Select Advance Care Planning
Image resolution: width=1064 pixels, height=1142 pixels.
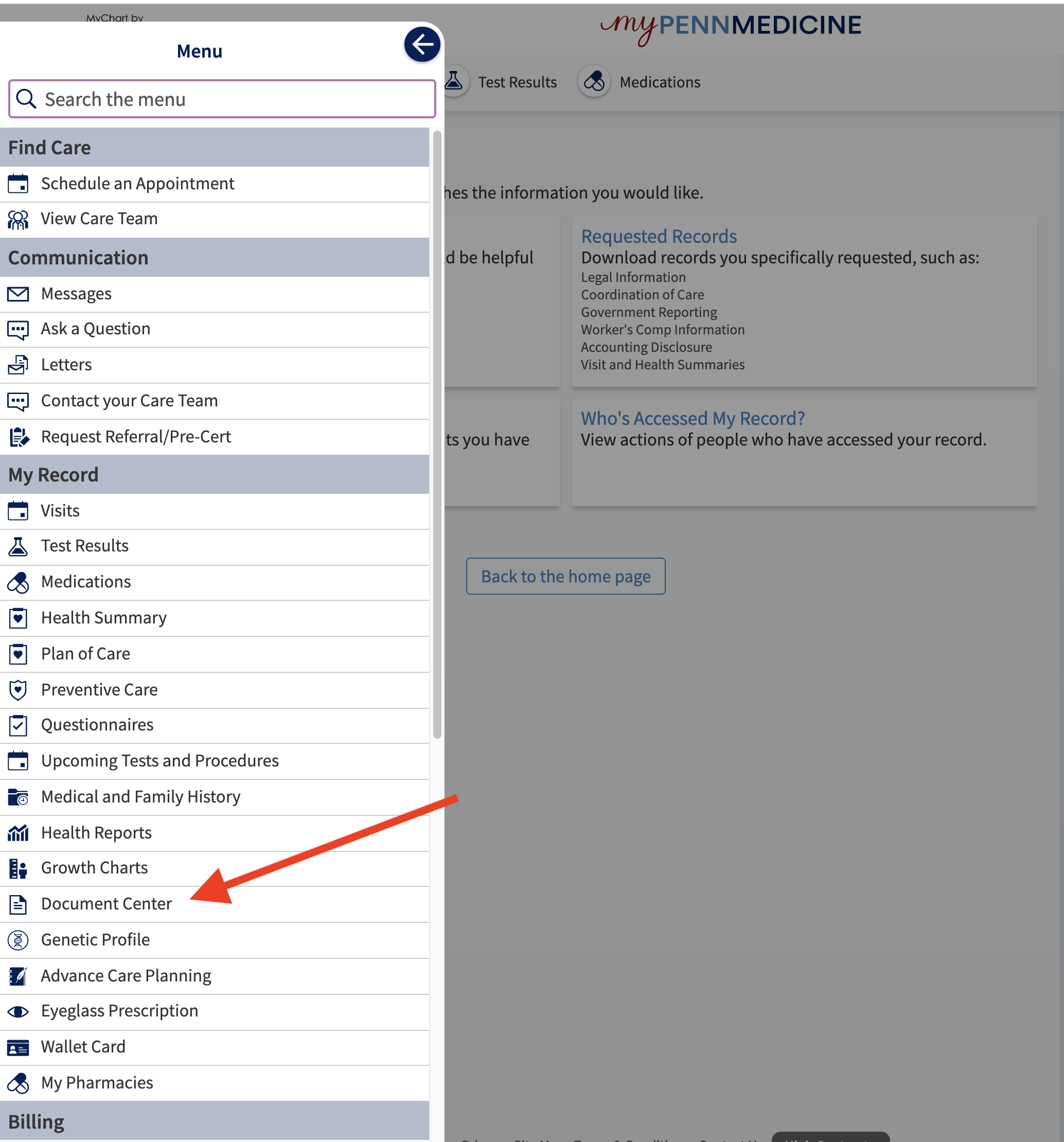215,976
